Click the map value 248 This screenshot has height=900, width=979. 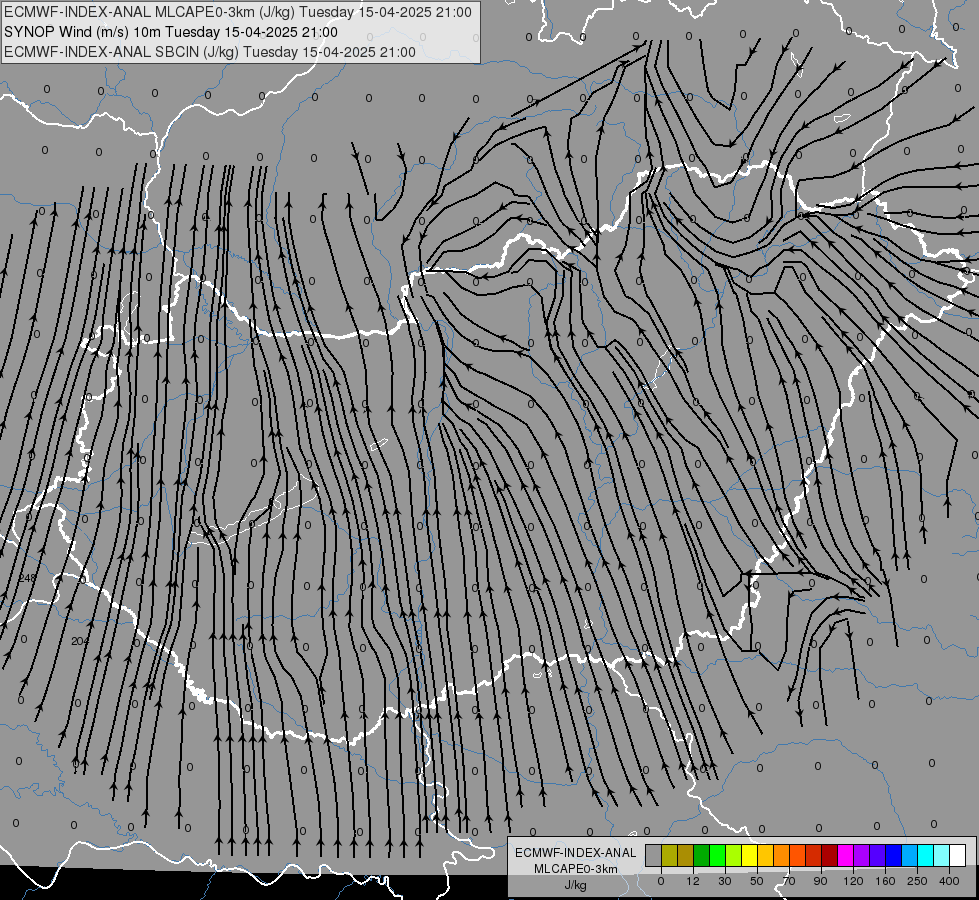[27, 578]
